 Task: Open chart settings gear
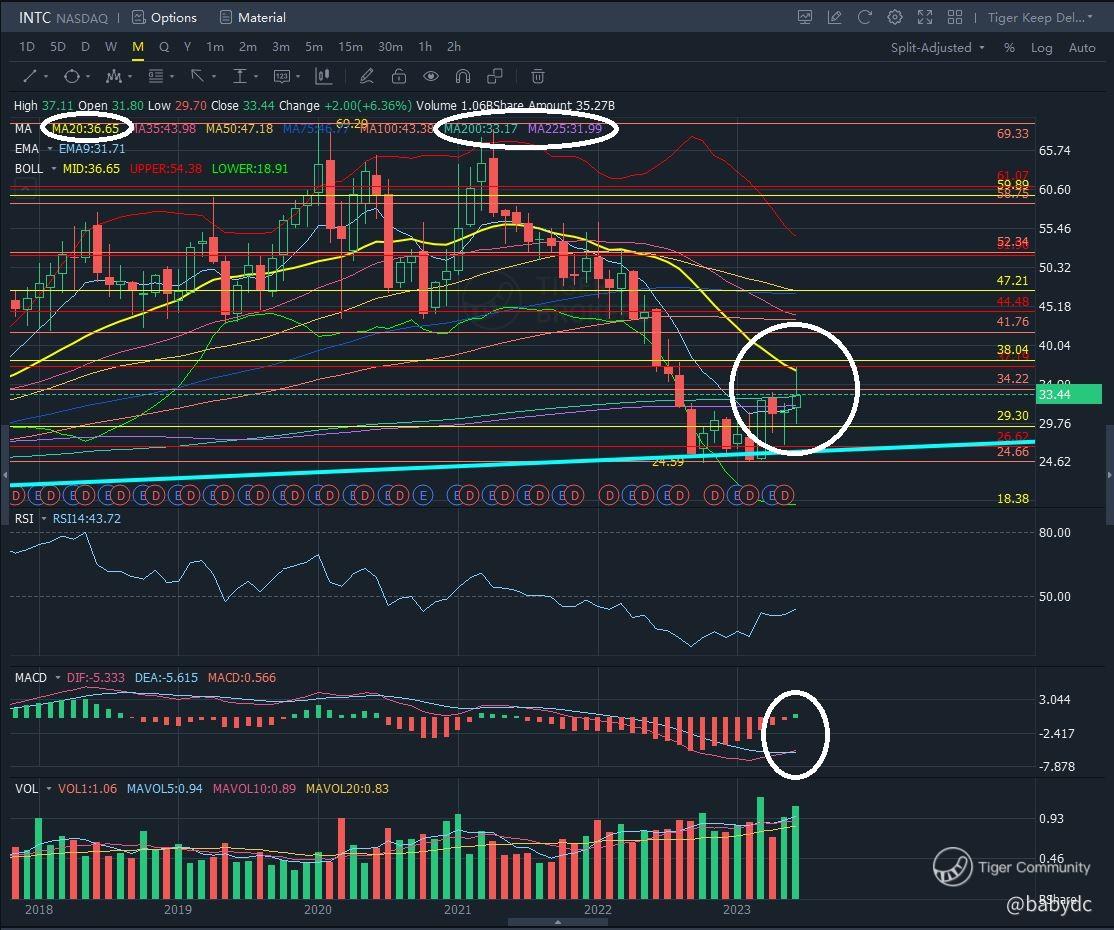click(x=895, y=17)
